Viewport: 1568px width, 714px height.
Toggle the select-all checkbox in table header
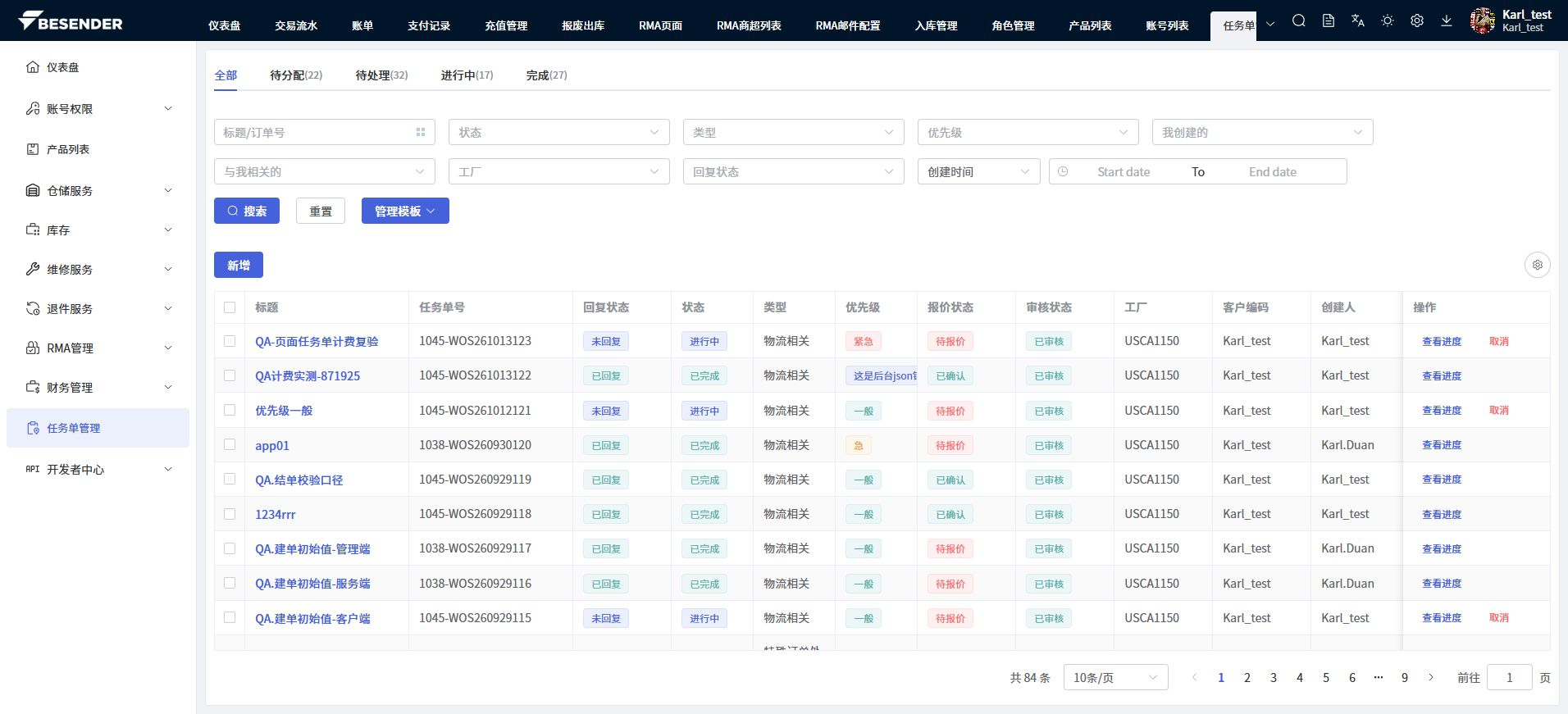230,307
